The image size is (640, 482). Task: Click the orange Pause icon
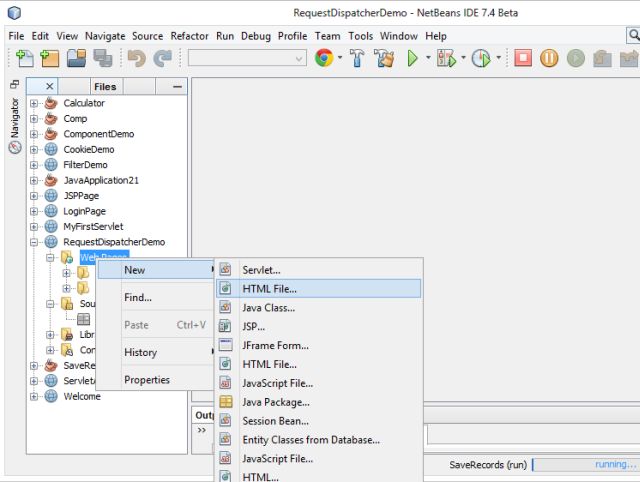549,58
